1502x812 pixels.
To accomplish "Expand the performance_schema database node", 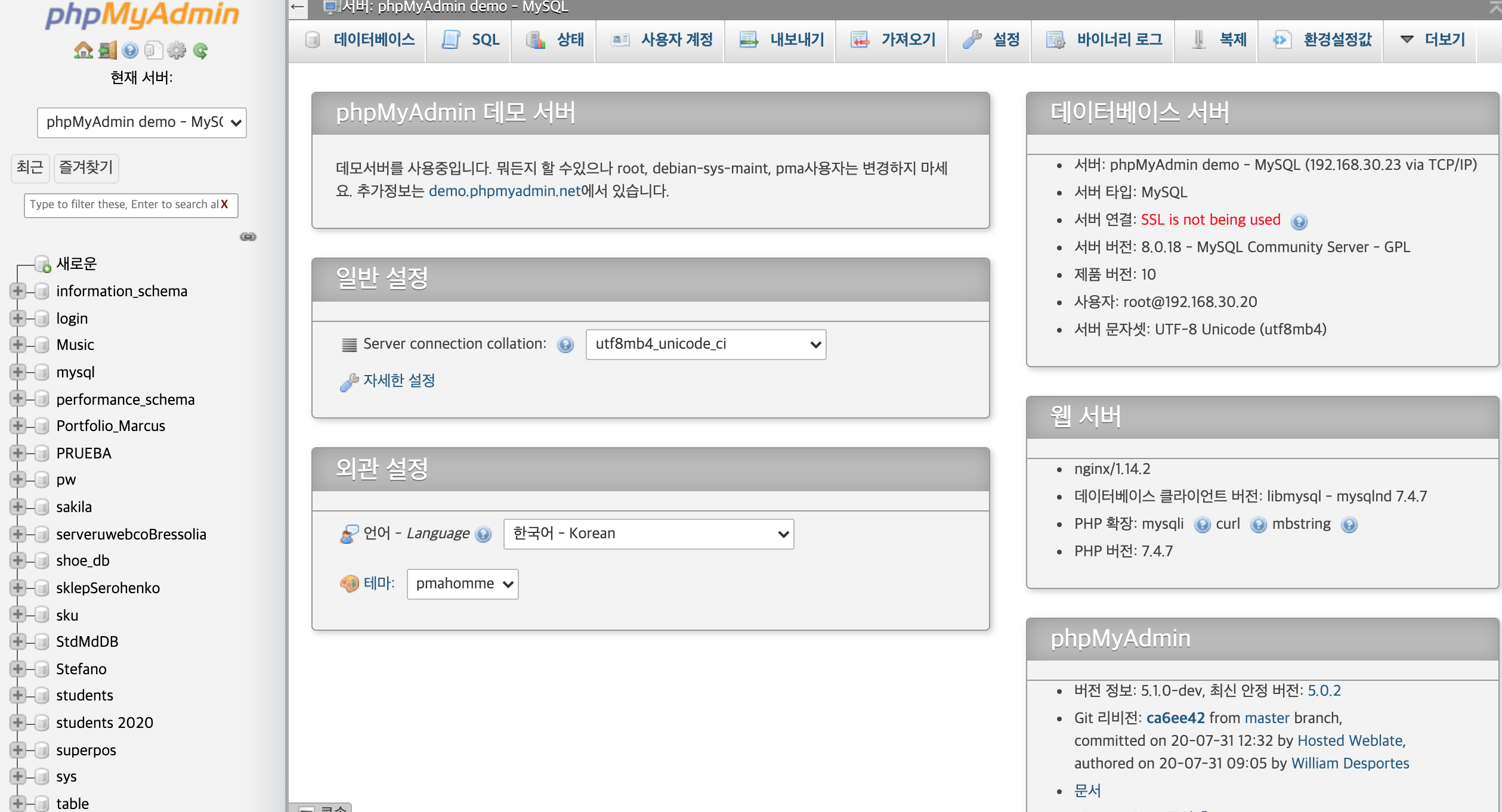I will coord(17,399).
